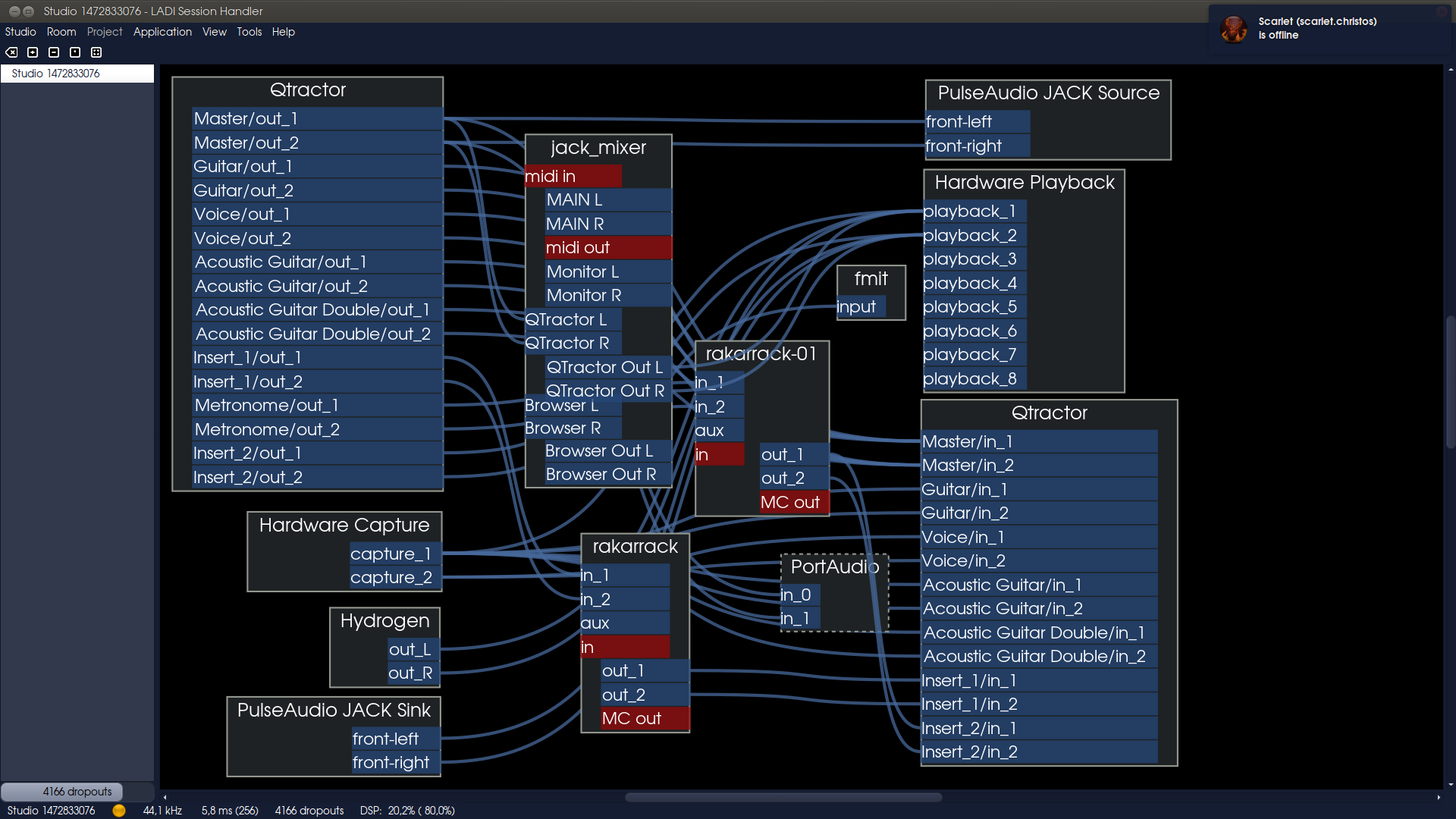Select Insert_2/in_2 port
Viewport: 1456px width, 819px height.
[x=1040, y=752]
